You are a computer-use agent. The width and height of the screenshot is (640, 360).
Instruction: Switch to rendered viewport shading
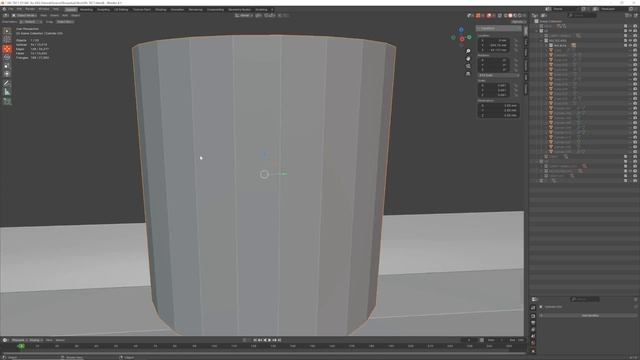click(520, 16)
